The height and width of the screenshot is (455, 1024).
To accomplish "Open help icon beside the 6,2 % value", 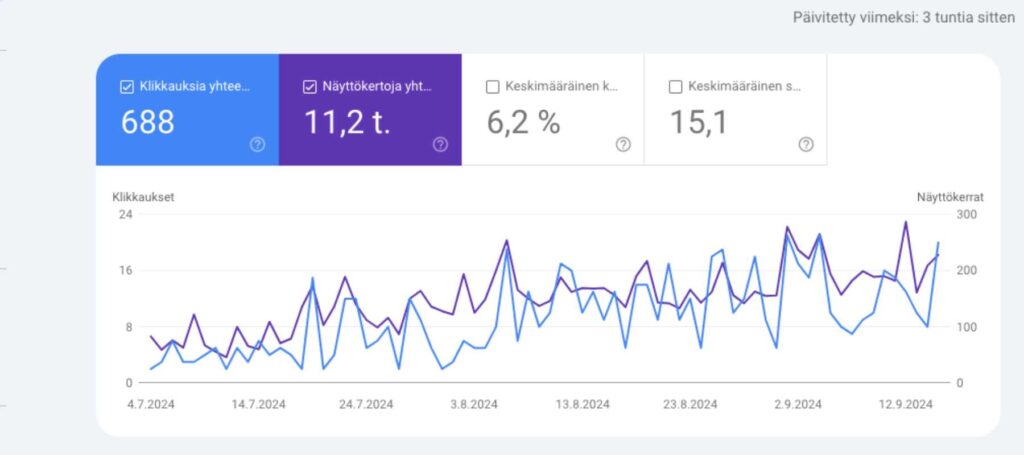I will click(623, 145).
